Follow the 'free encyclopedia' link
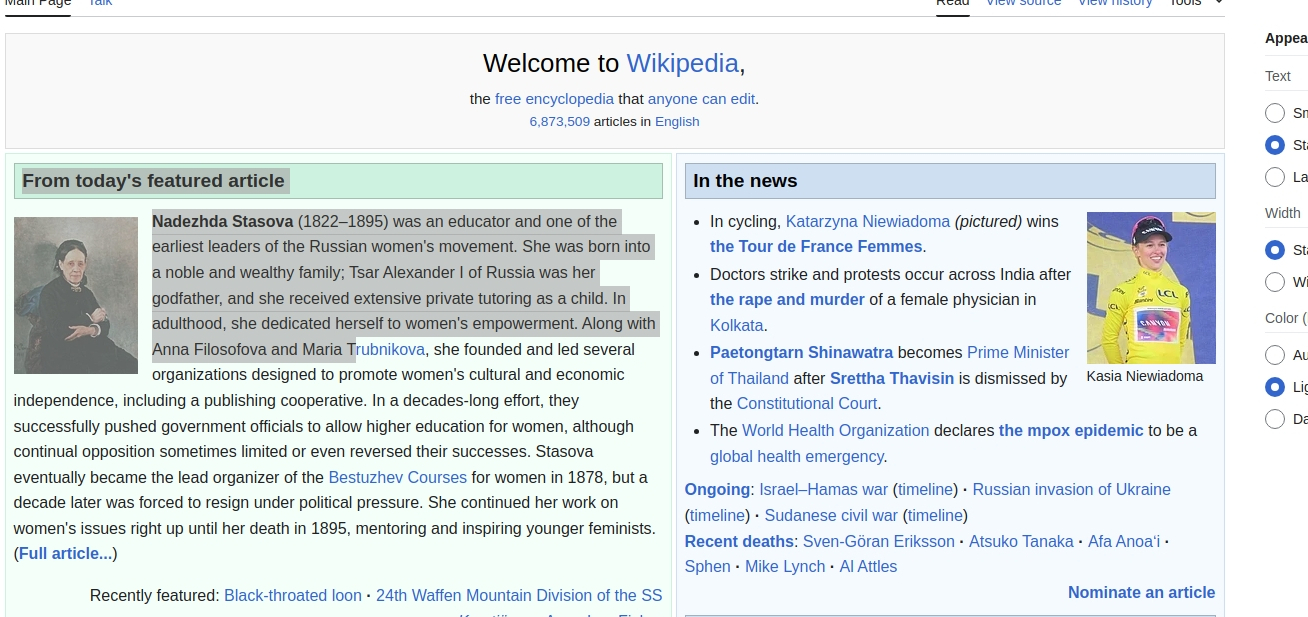Screen dimensions: 1308x617 tap(554, 99)
